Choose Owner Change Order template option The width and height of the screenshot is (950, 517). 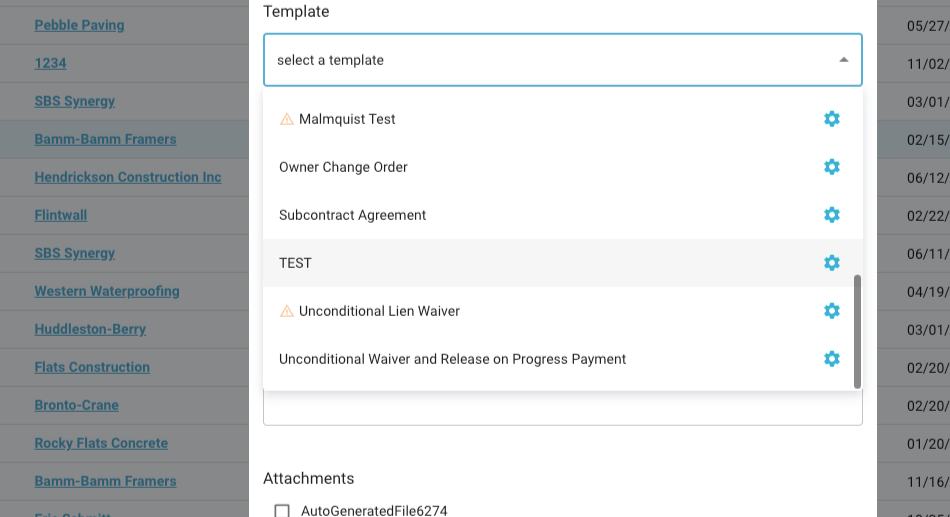343,167
